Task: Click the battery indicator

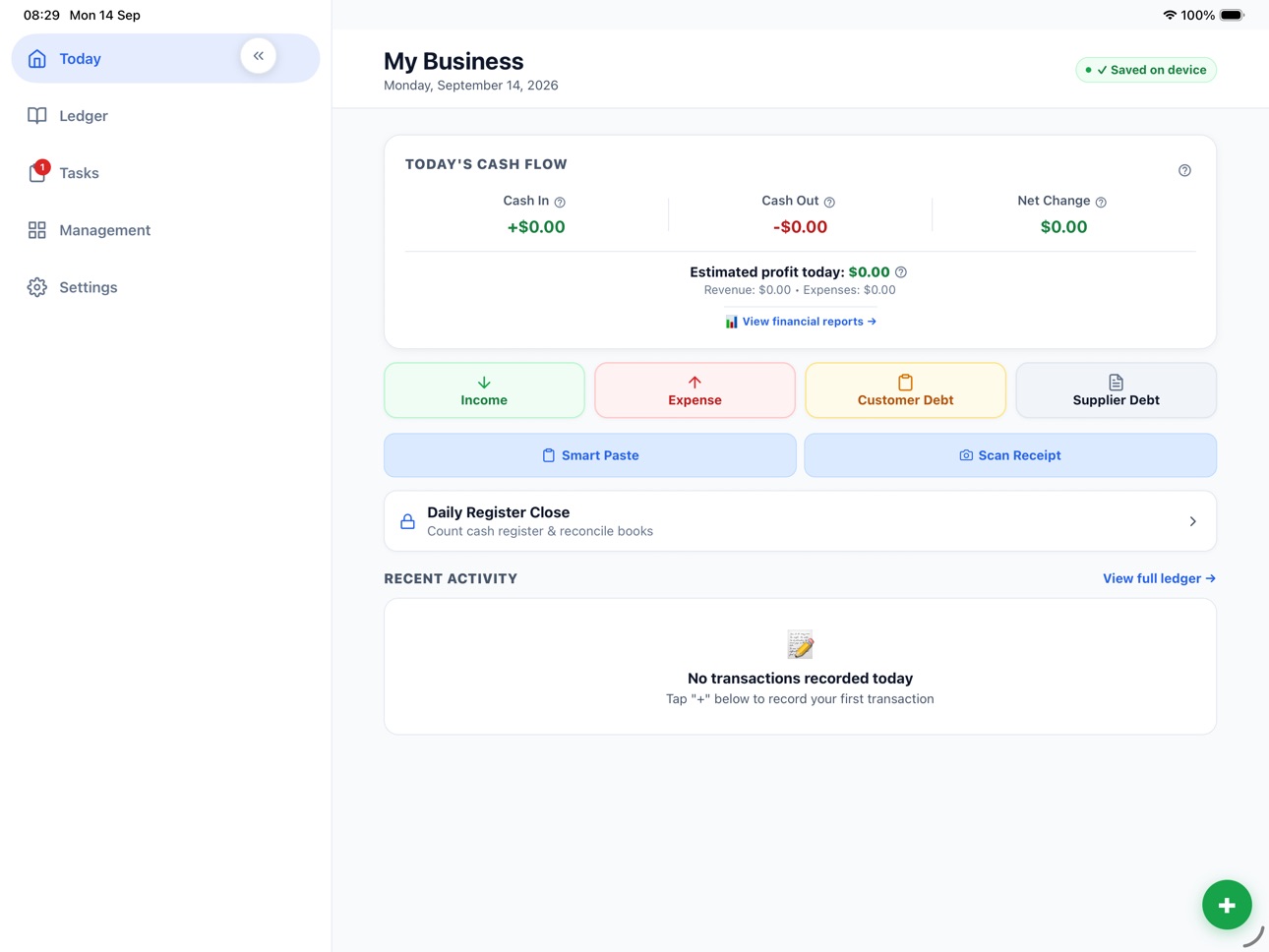Action: [1233, 15]
